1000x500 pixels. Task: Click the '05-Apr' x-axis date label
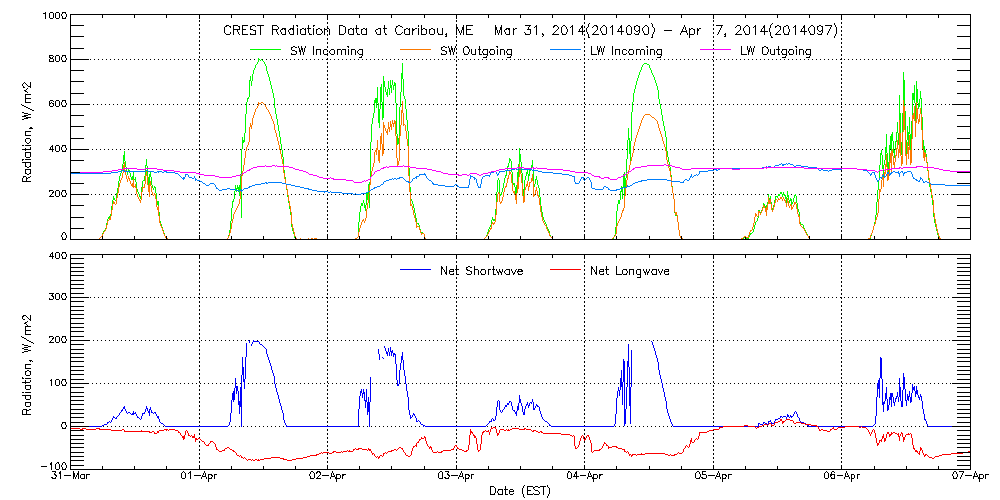(x=714, y=478)
